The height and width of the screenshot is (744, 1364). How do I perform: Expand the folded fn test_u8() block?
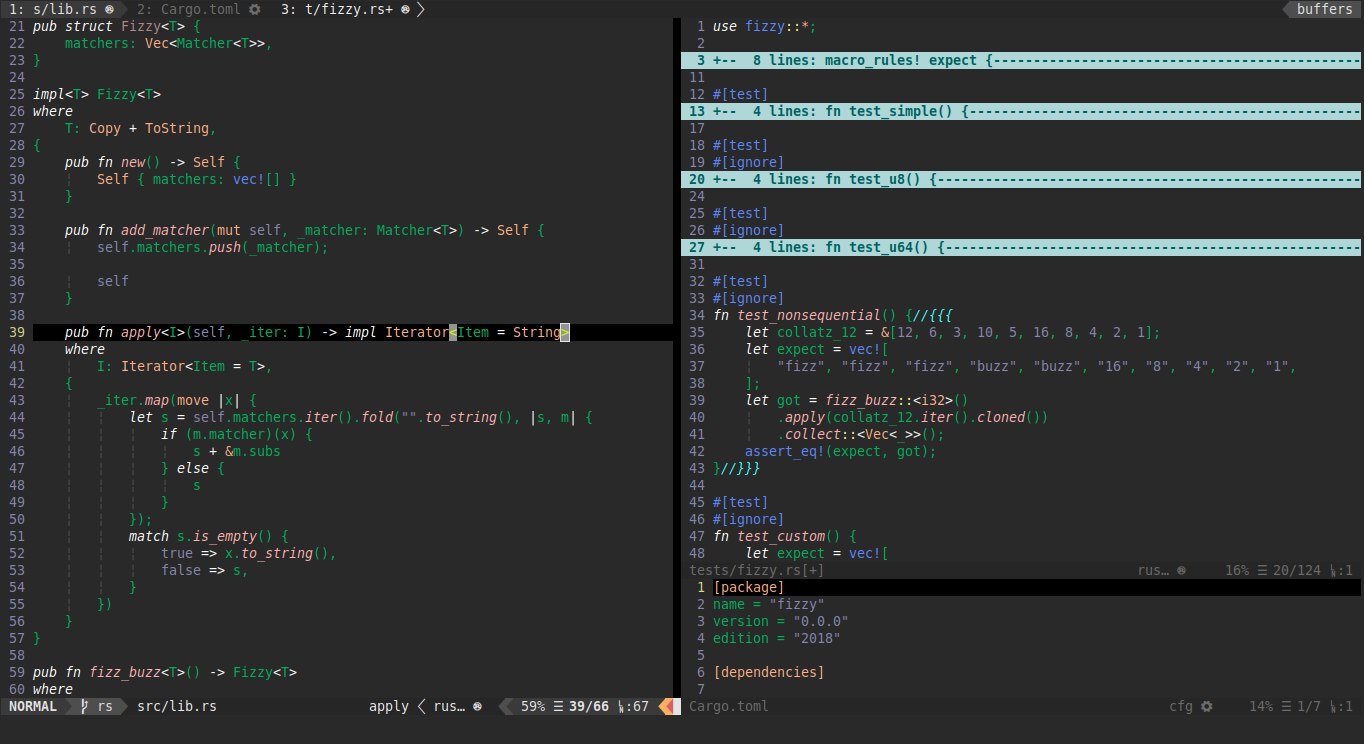coord(1021,179)
